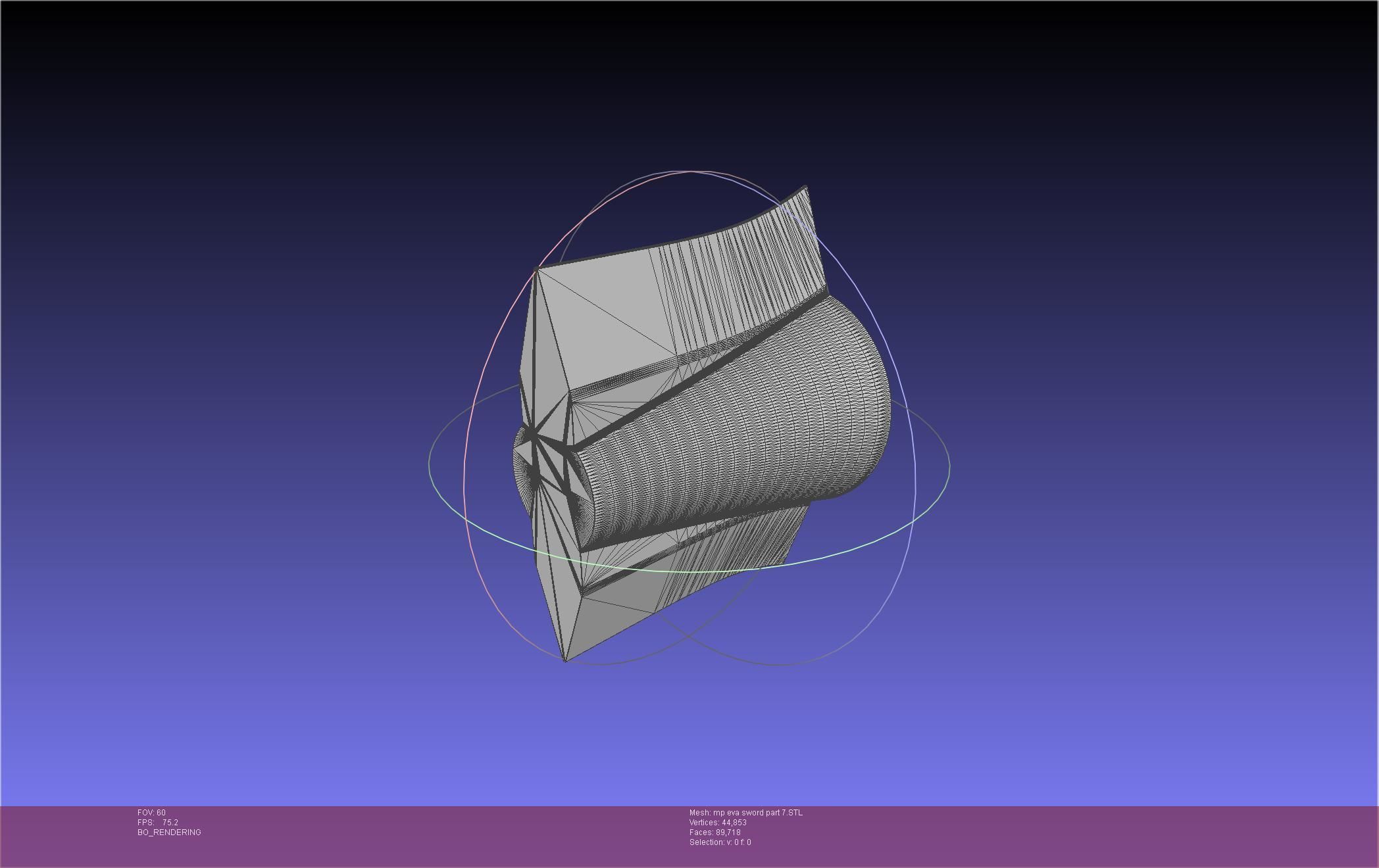Click the Selection: v: 0 f: 0 line
This screenshot has height=868, width=1379.
(720, 842)
